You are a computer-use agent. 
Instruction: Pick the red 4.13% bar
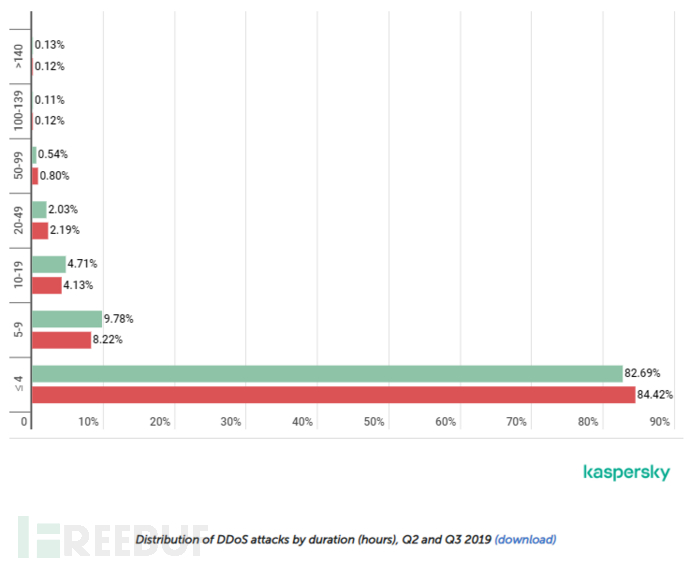(46, 285)
